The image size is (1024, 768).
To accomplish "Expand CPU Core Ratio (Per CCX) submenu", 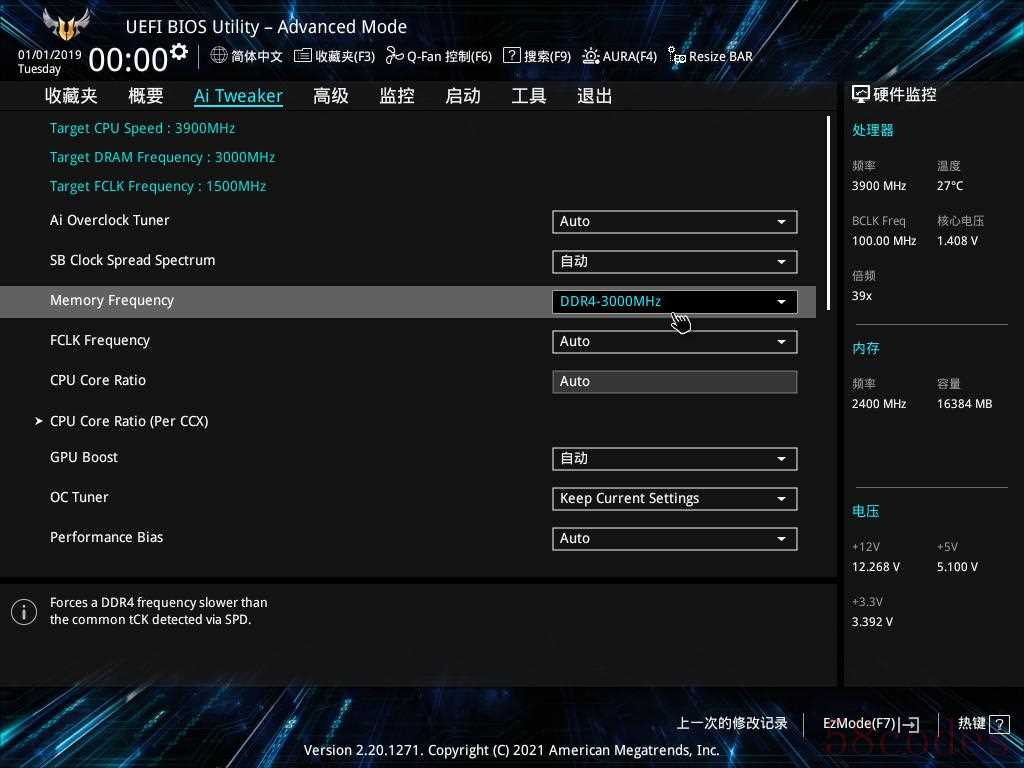I will click(129, 421).
